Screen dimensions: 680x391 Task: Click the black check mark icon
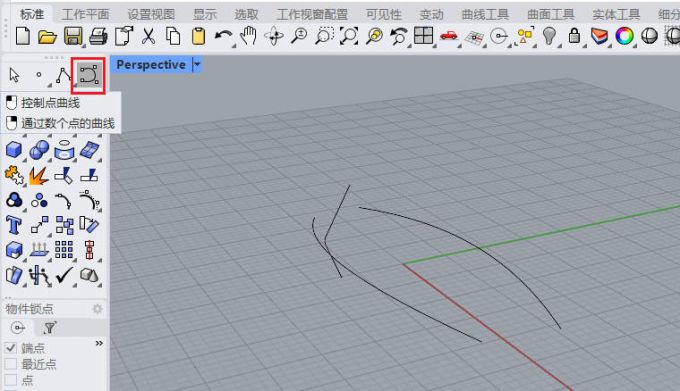pyautogui.click(x=64, y=275)
